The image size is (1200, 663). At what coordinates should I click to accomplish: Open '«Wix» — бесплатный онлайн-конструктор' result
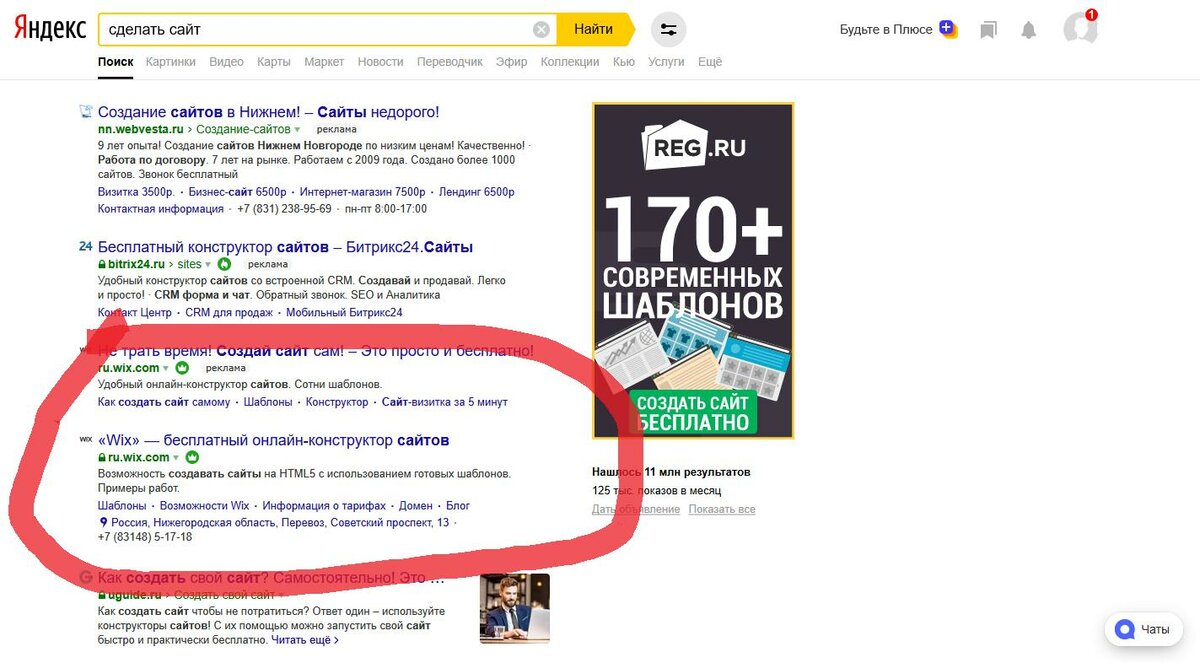pyautogui.click(x=273, y=440)
